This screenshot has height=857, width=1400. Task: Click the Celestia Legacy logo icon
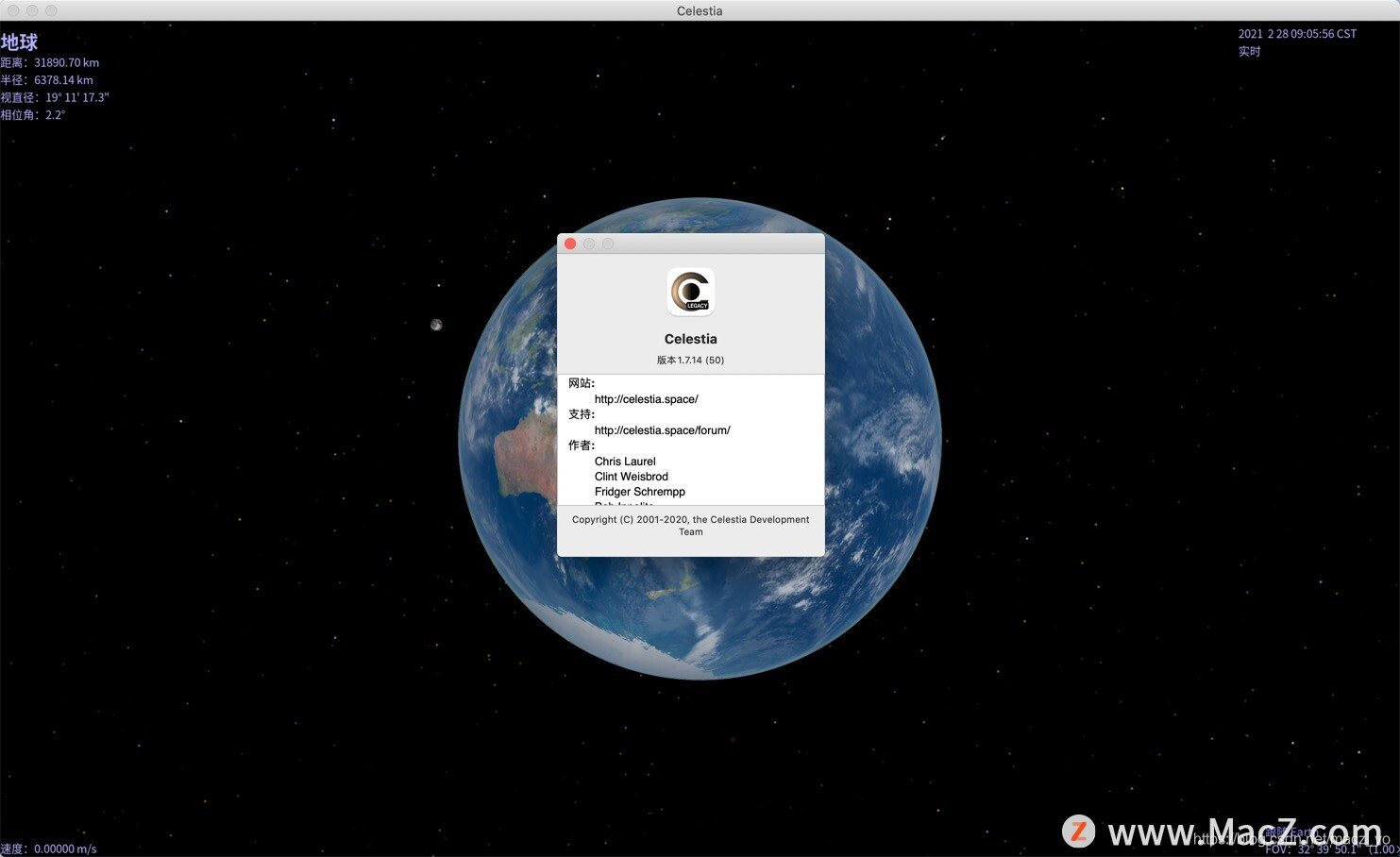[691, 292]
